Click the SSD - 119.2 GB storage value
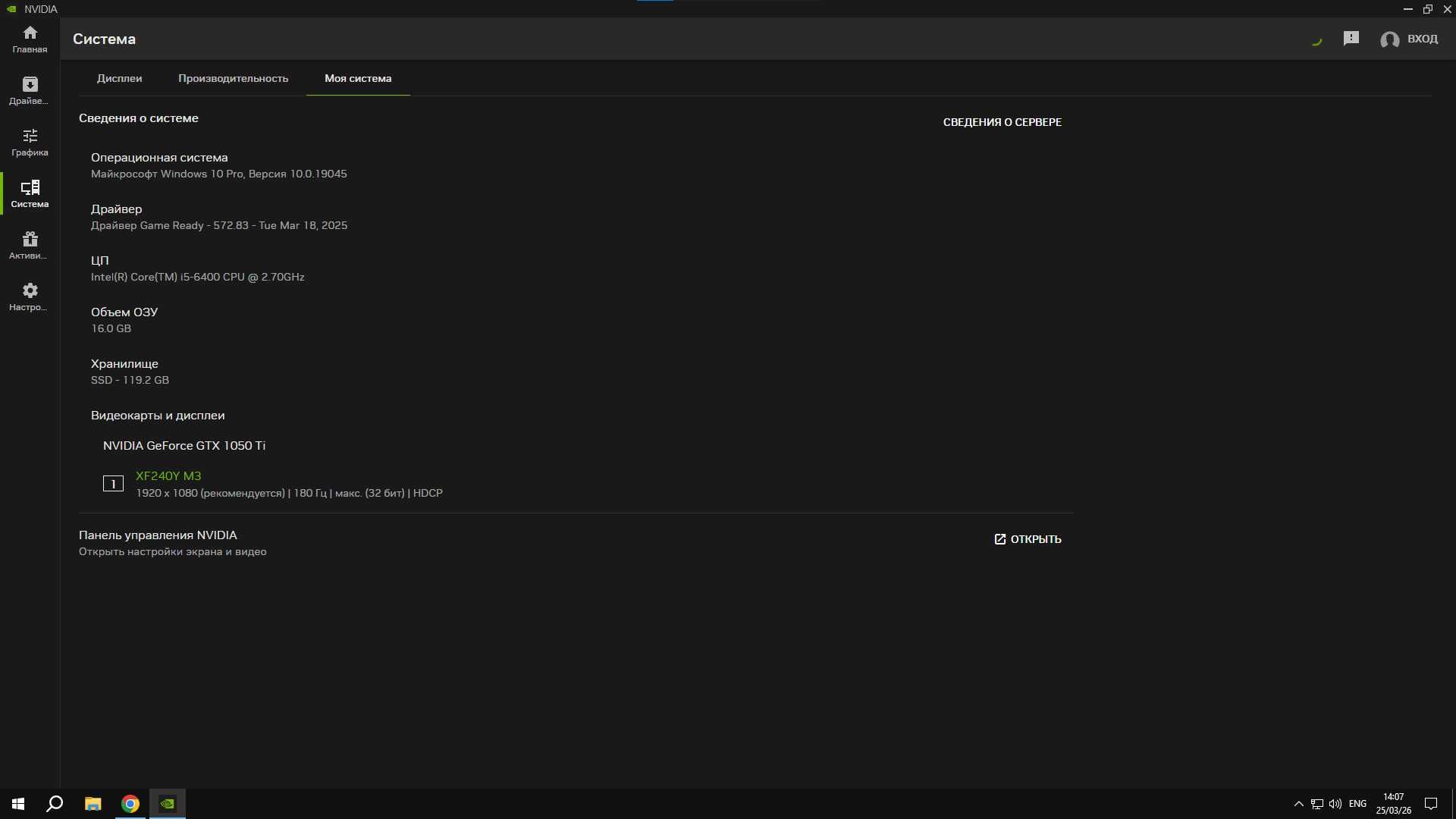This screenshot has width=1456, height=819. [x=130, y=380]
